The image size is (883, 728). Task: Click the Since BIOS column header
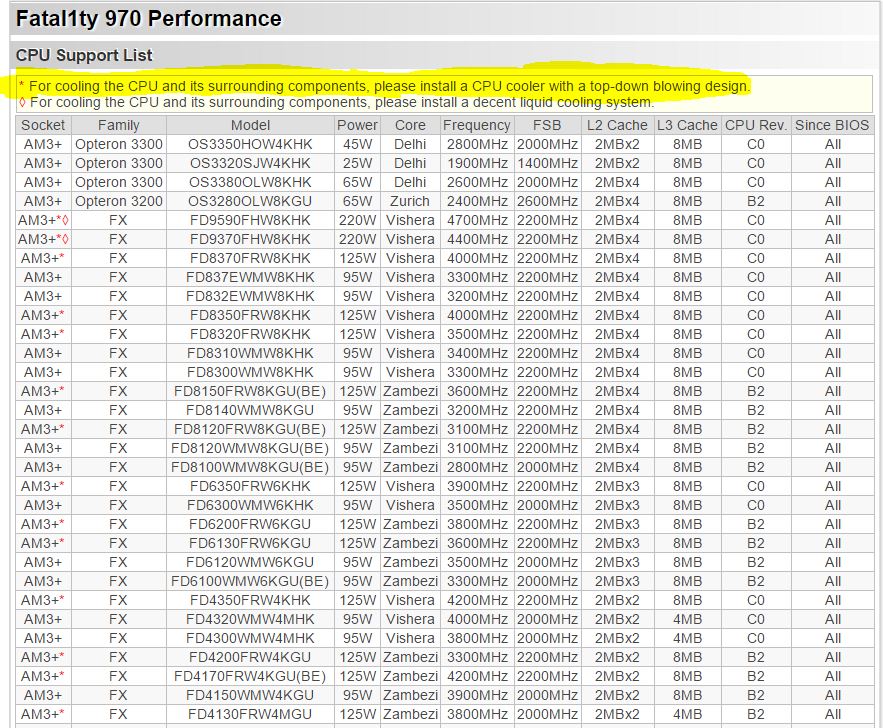click(832, 125)
